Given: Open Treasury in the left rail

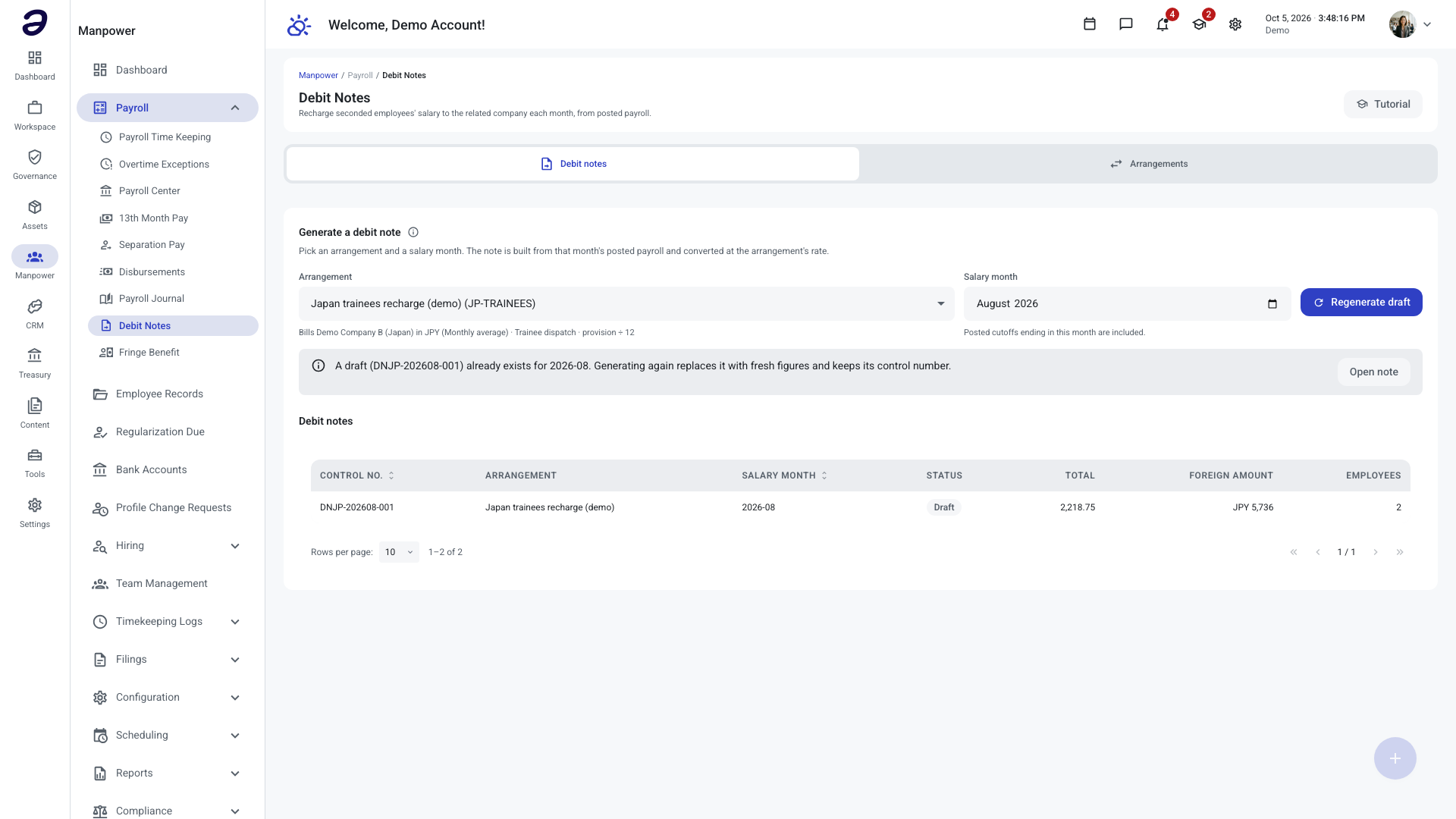Looking at the screenshot, I should [35, 363].
